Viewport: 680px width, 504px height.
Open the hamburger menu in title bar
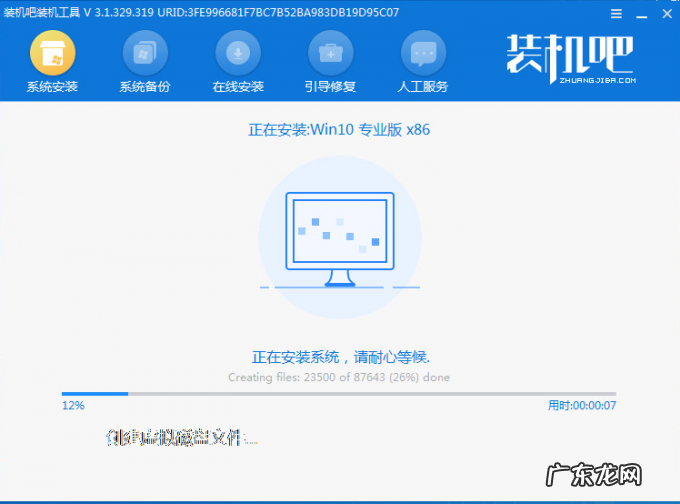coord(616,14)
